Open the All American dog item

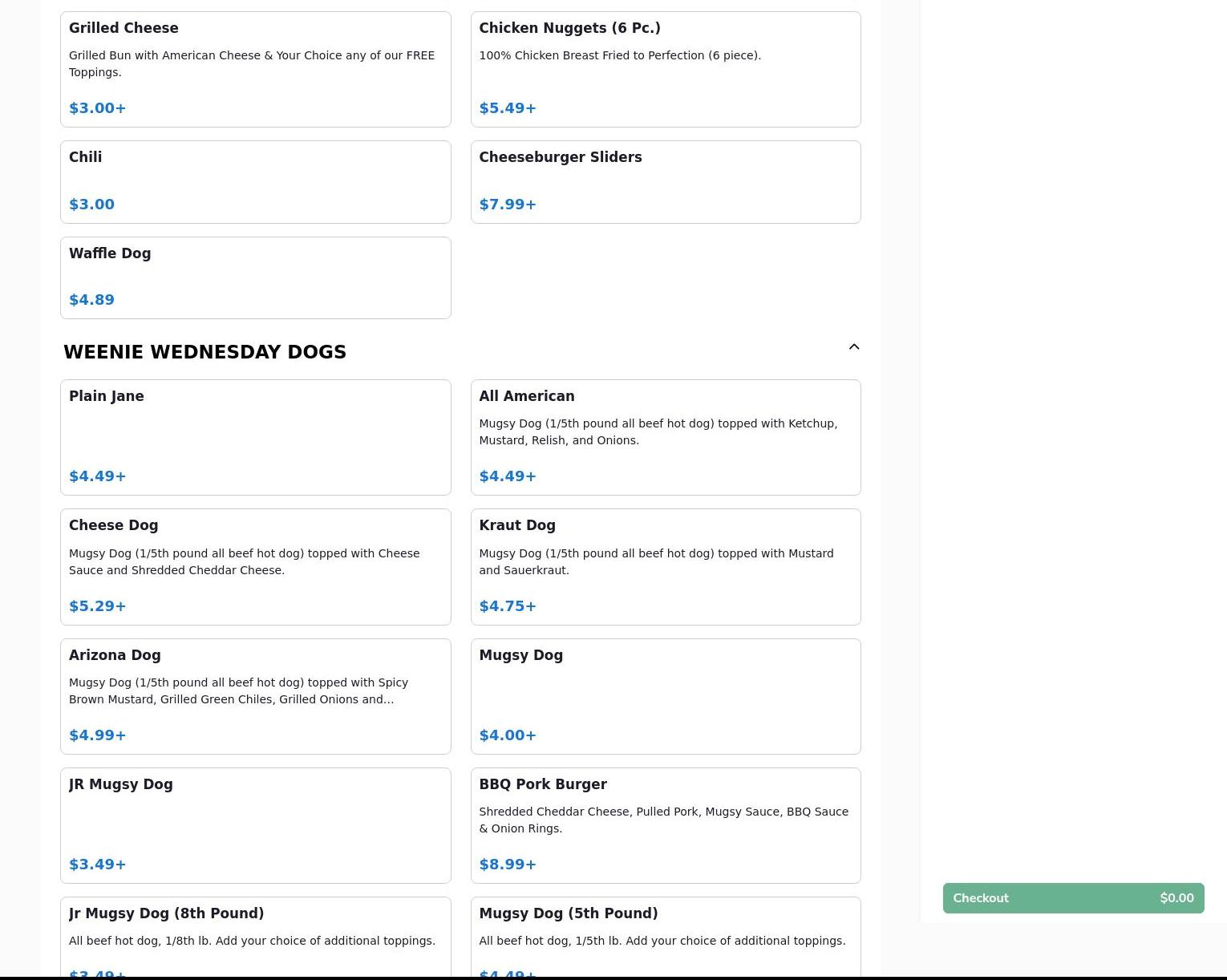(x=665, y=437)
